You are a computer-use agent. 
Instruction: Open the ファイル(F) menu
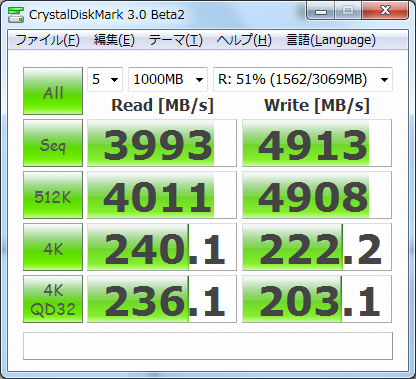tap(47, 40)
